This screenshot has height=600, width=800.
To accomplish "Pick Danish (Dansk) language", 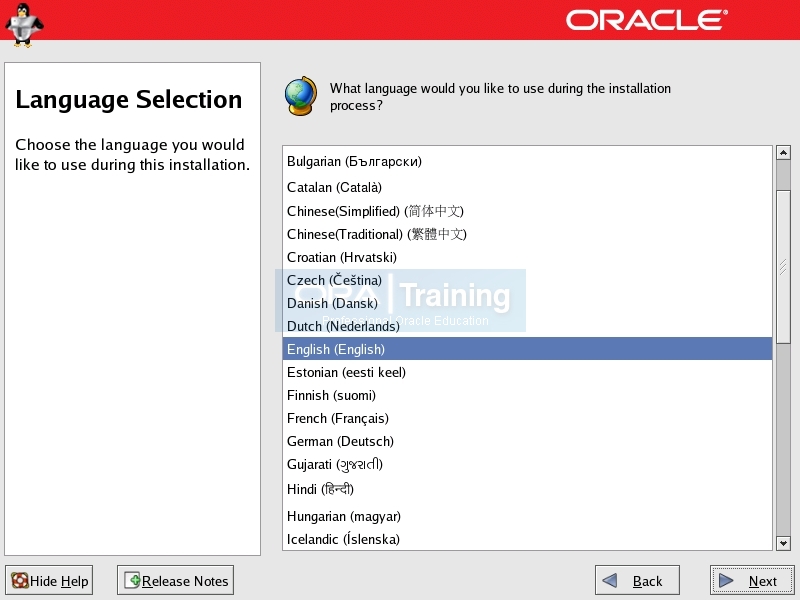I will point(527,303).
